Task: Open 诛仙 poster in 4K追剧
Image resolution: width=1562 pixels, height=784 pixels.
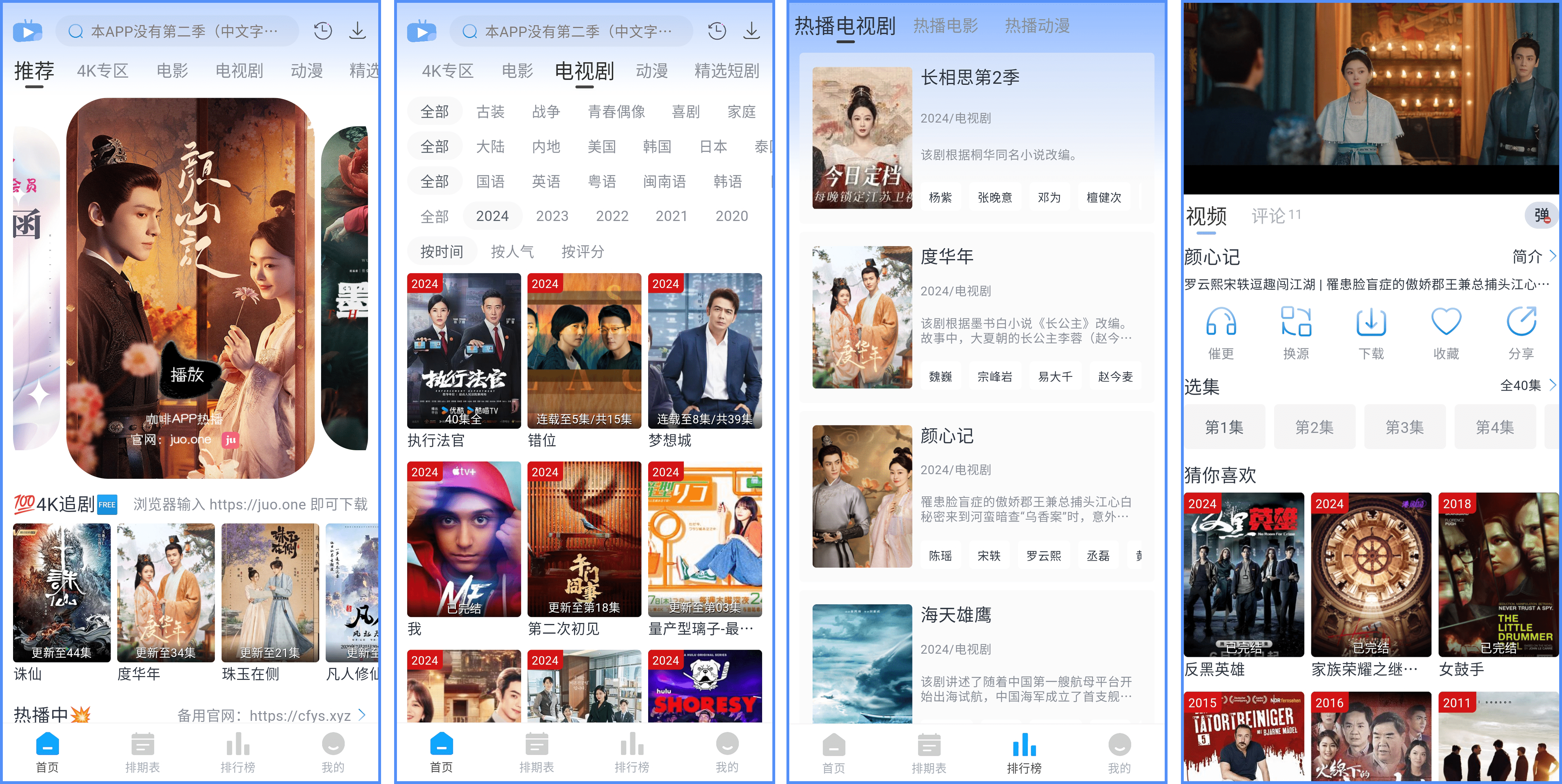Action: point(62,592)
